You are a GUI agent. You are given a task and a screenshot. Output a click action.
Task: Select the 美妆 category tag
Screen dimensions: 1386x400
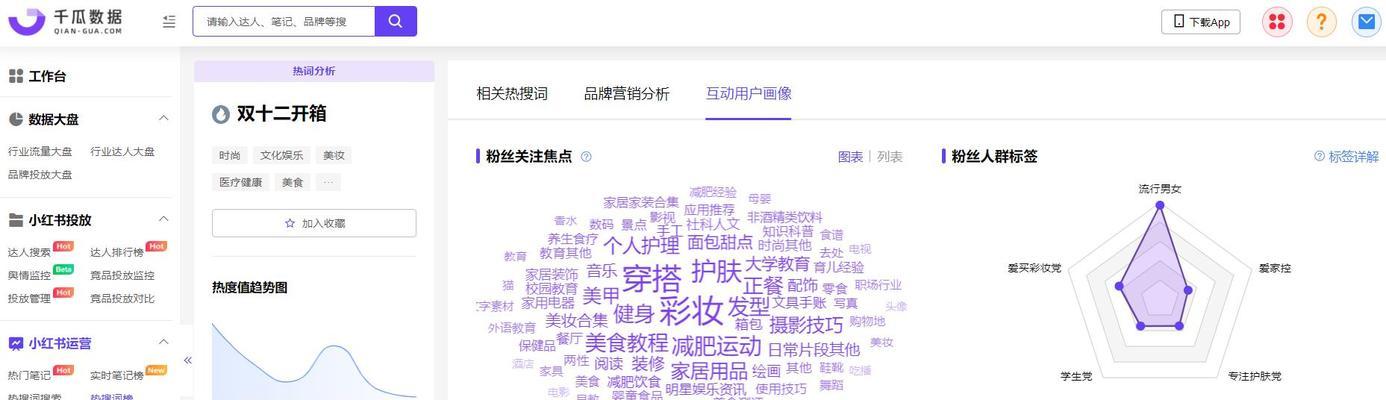click(x=333, y=155)
